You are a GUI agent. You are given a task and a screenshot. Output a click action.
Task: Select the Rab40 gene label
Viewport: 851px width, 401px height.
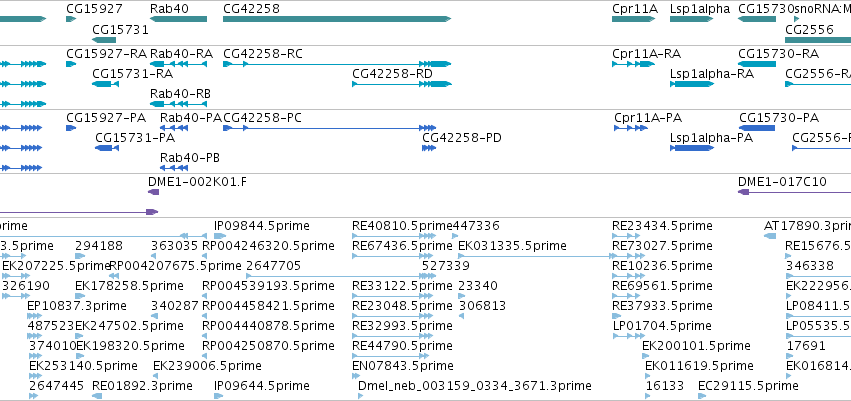click(169, 9)
